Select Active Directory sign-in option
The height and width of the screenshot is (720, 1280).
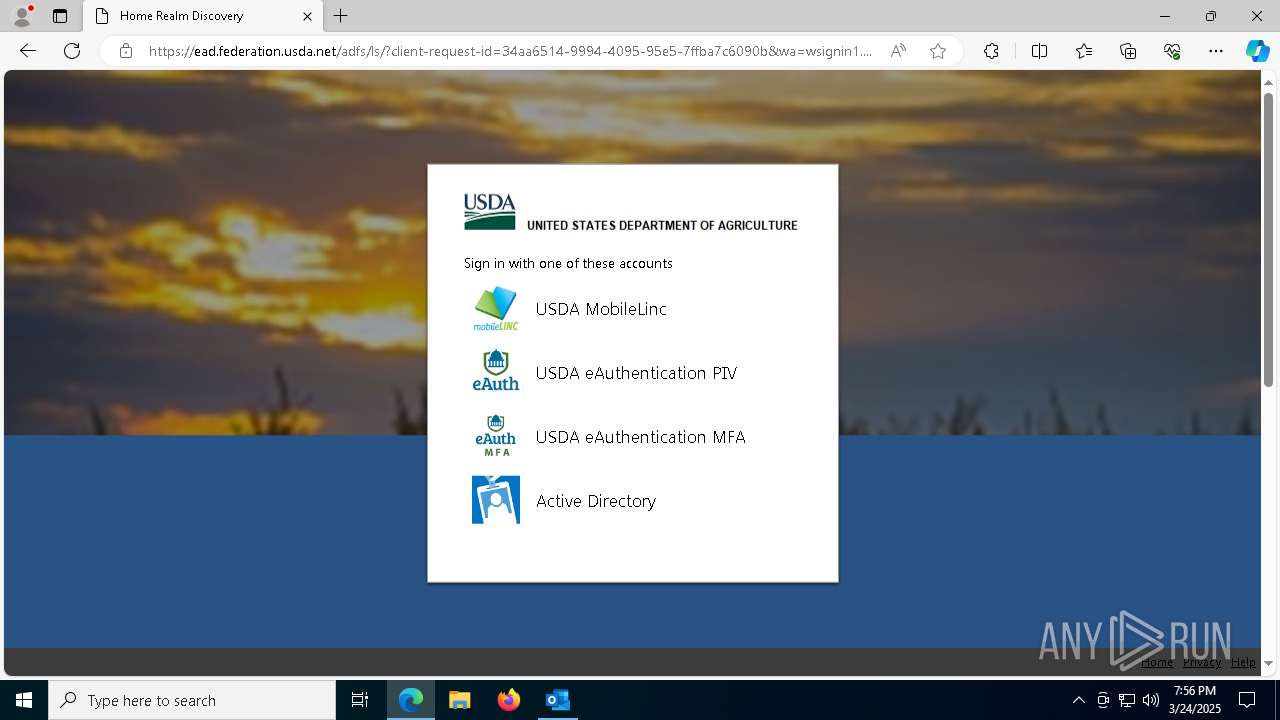click(595, 501)
